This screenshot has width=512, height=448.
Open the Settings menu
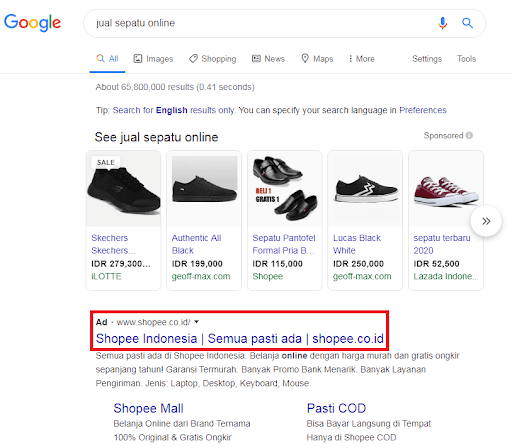[x=427, y=59]
